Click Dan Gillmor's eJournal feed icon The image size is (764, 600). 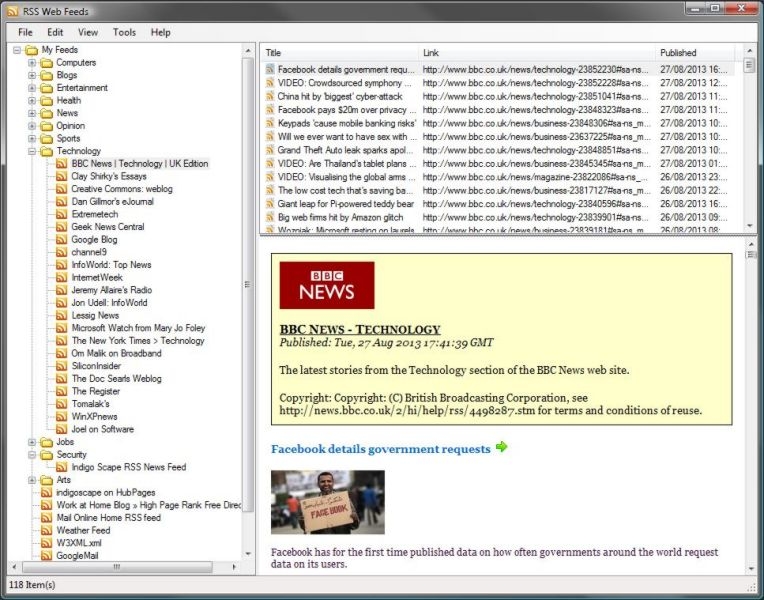click(61, 202)
